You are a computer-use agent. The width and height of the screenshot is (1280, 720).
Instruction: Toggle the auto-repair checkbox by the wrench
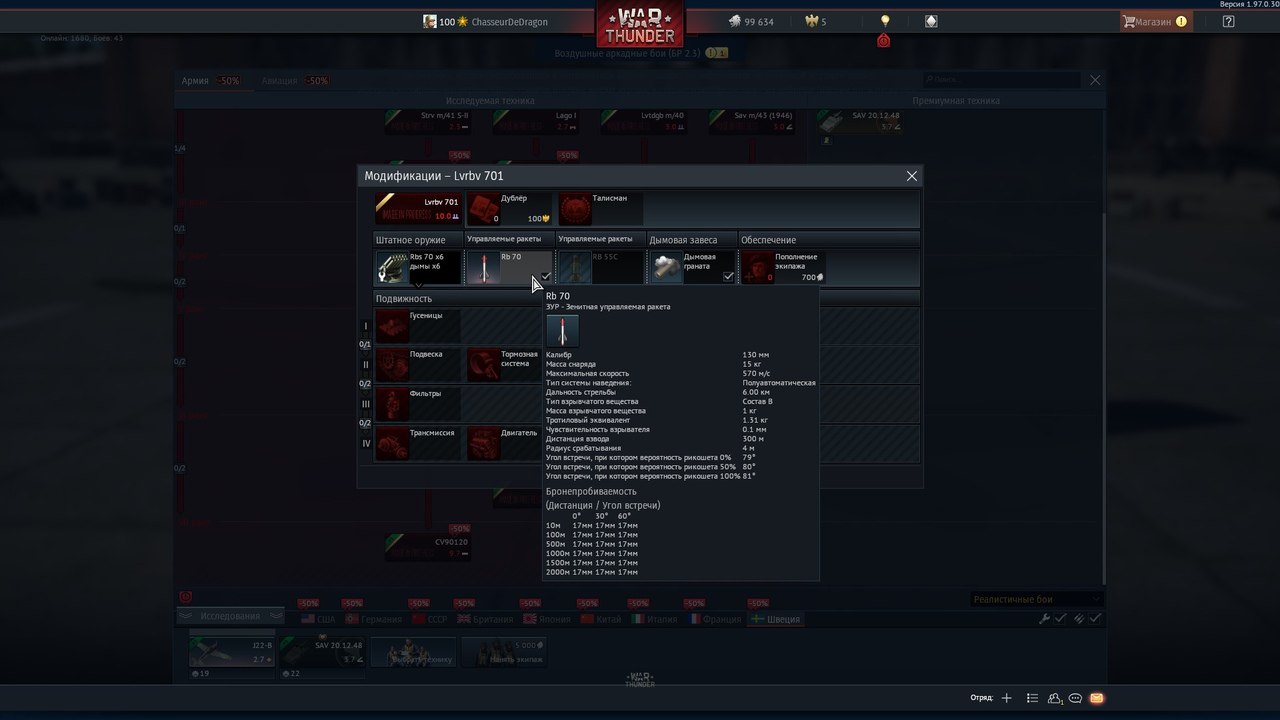pyautogui.click(x=1060, y=619)
